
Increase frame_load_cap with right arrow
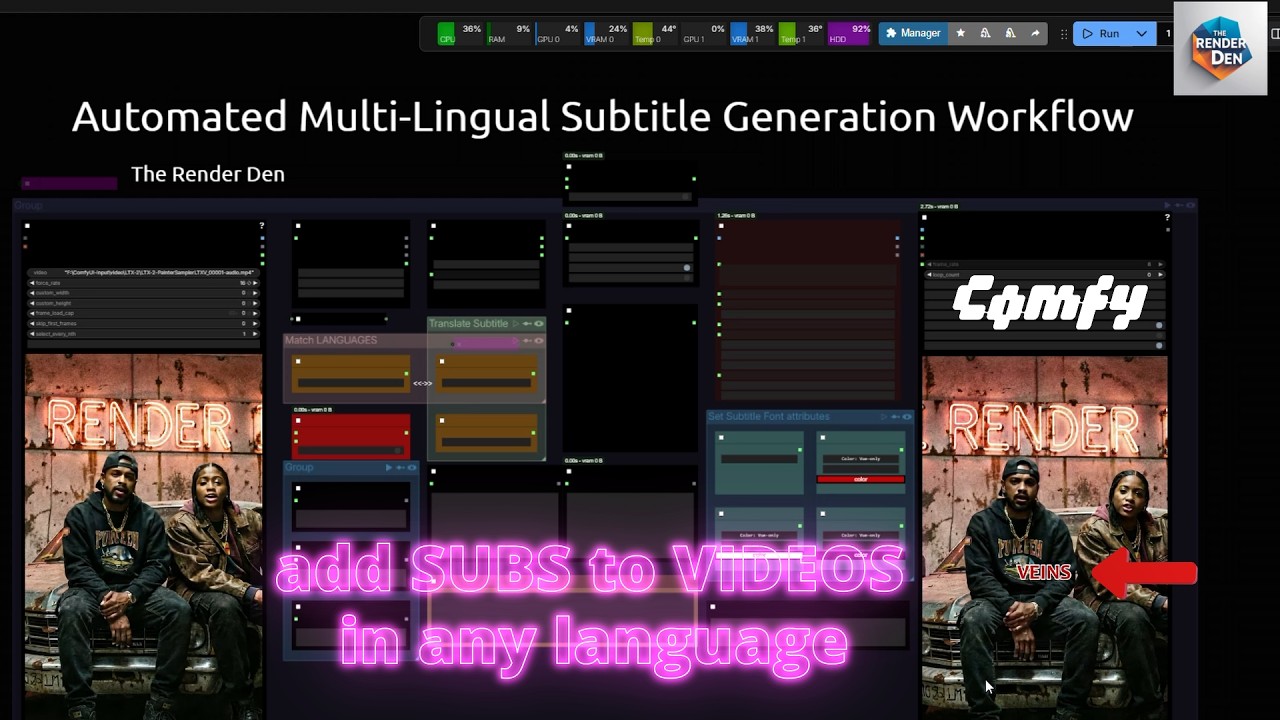(x=254, y=313)
